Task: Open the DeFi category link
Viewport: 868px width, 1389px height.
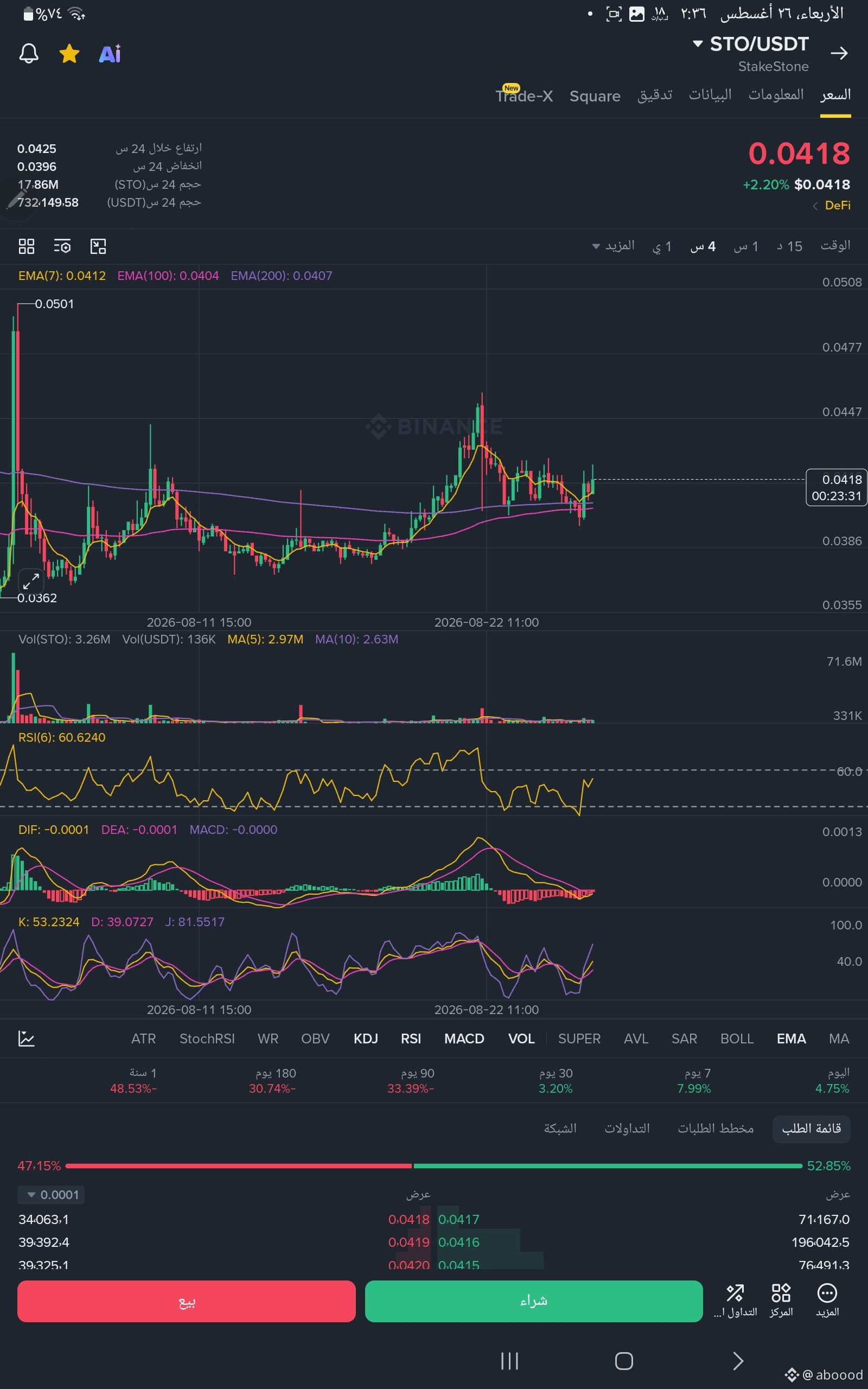Action: (x=832, y=206)
